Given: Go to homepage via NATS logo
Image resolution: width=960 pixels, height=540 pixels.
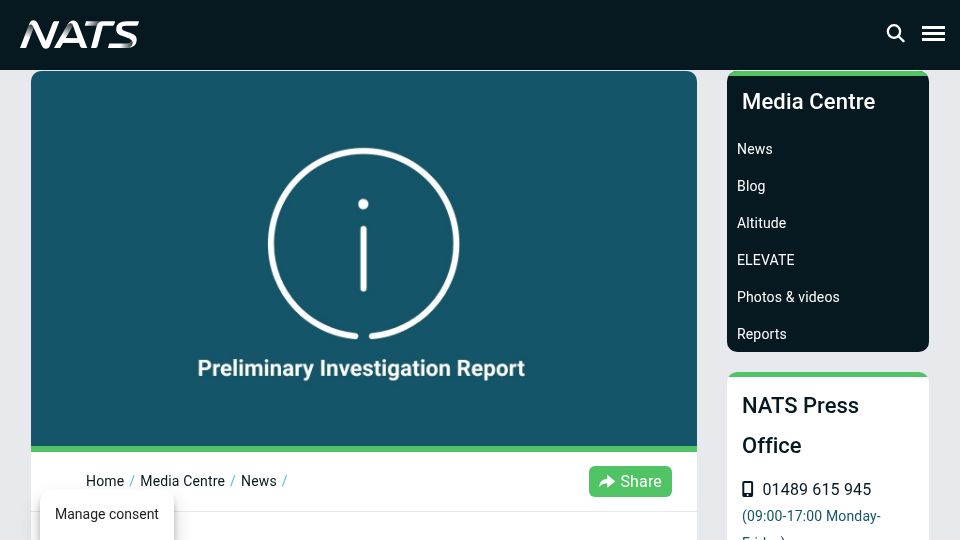Looking at the screenshot, I should coord(80,34).
